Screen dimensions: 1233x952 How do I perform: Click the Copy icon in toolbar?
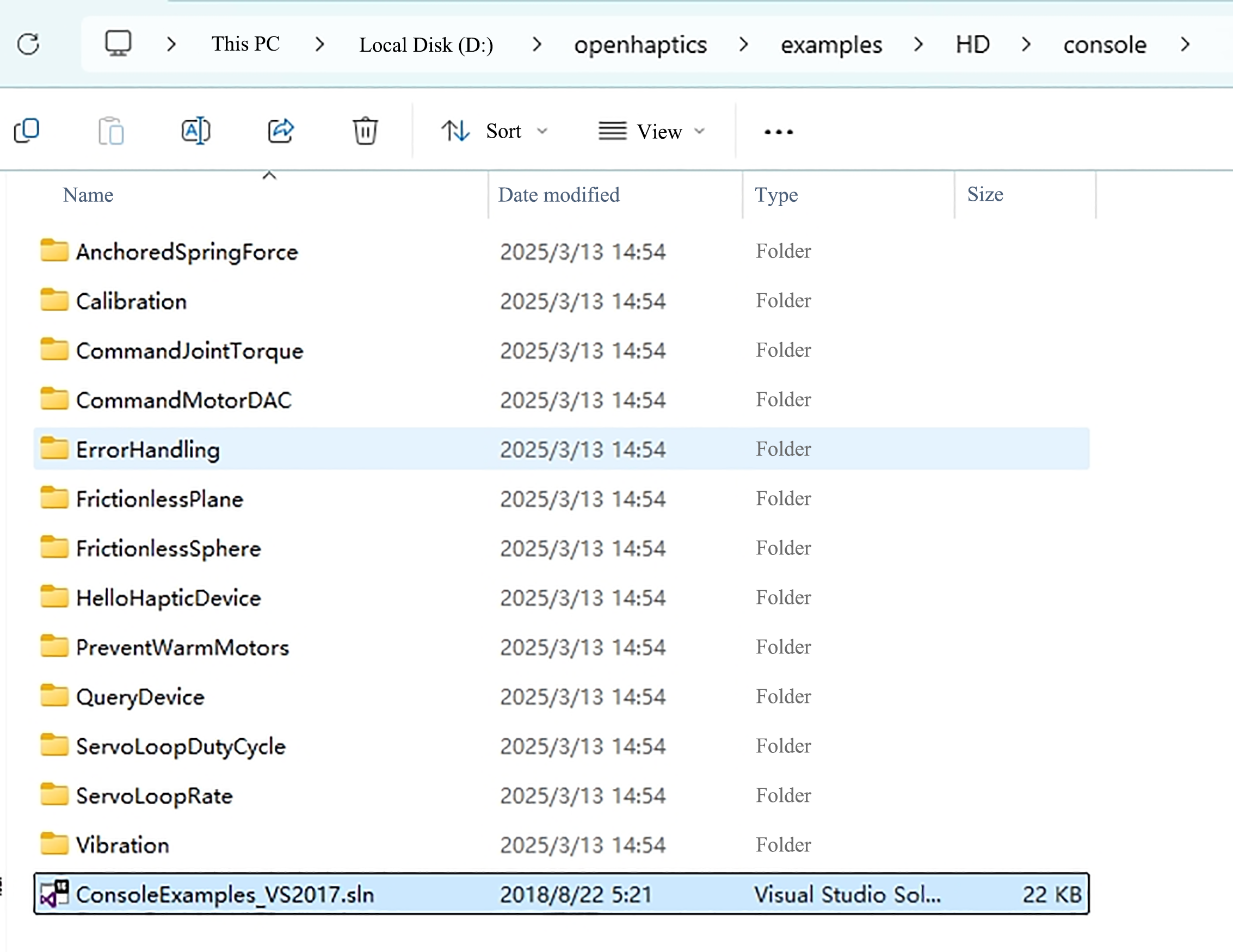27,131
